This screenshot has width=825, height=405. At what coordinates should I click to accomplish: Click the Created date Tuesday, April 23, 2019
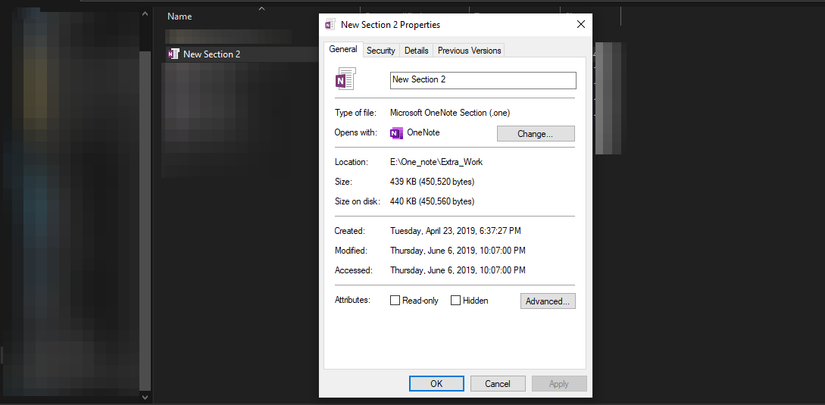coord(456,231)
